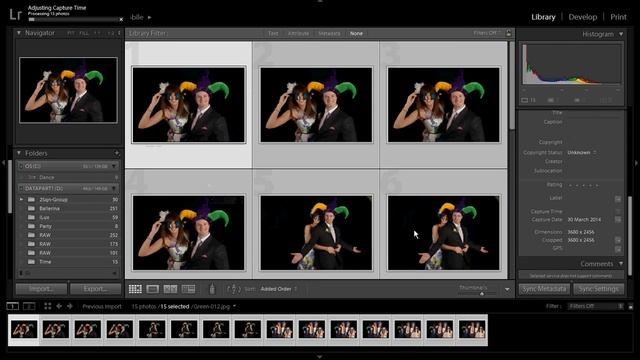Viewport: 640px width, 360px height.
Task: Open the Sort Added Order dropdown
Action: [x=278, y=289]
